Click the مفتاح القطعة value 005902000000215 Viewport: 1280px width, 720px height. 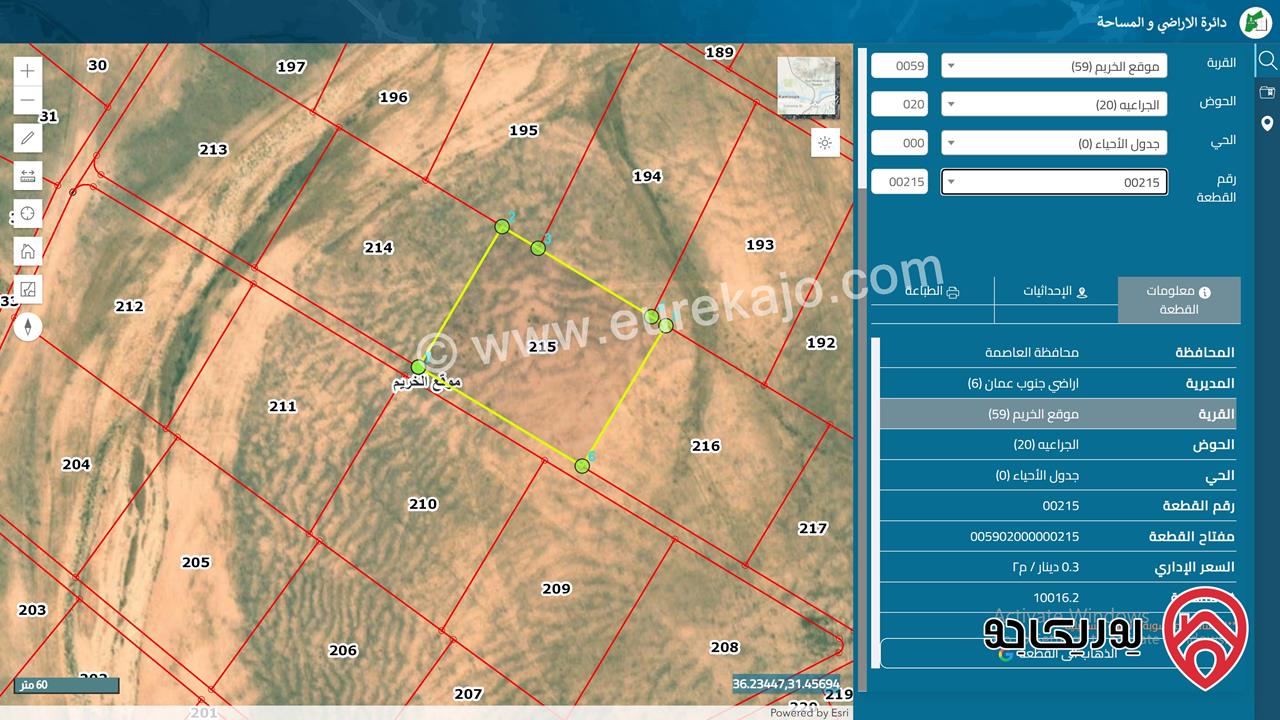coord(1025,536)
